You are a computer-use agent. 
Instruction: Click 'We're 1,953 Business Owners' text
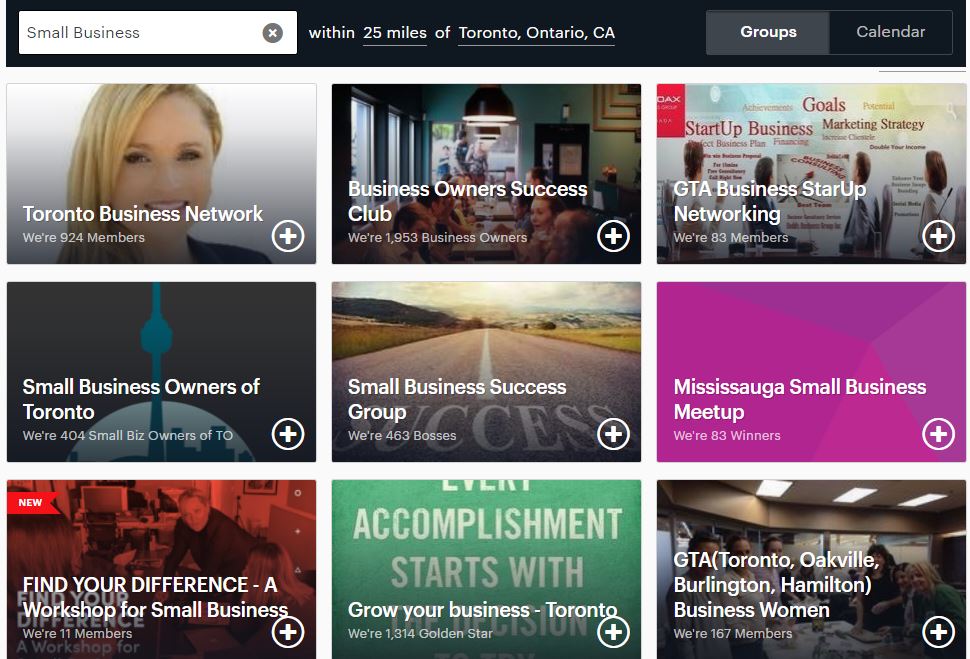point(437,238)
